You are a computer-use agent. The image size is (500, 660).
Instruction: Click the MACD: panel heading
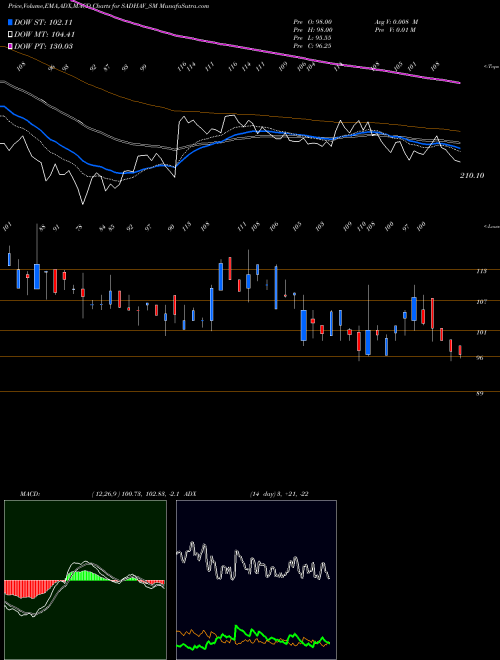pos(30,494)
